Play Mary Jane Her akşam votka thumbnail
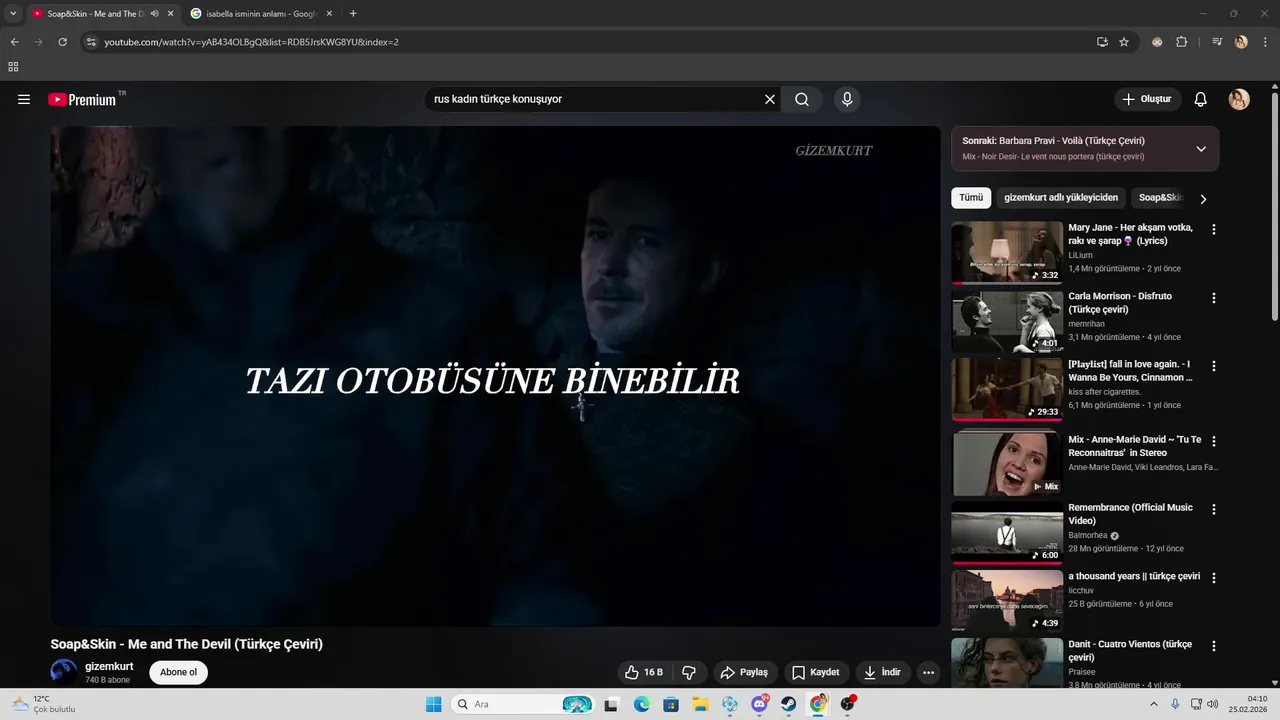This screenshot has width=1280, height=720. 1007,253
